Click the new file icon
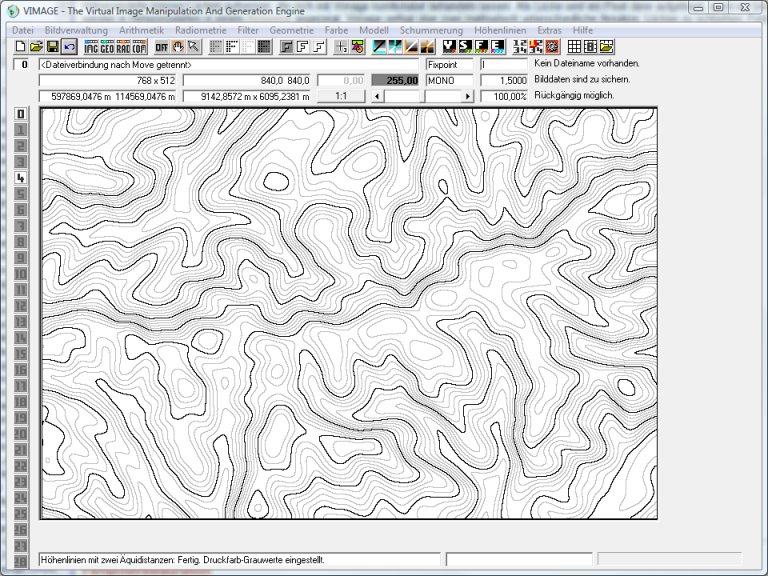This screenshot has height=576, width=768. 20,47
